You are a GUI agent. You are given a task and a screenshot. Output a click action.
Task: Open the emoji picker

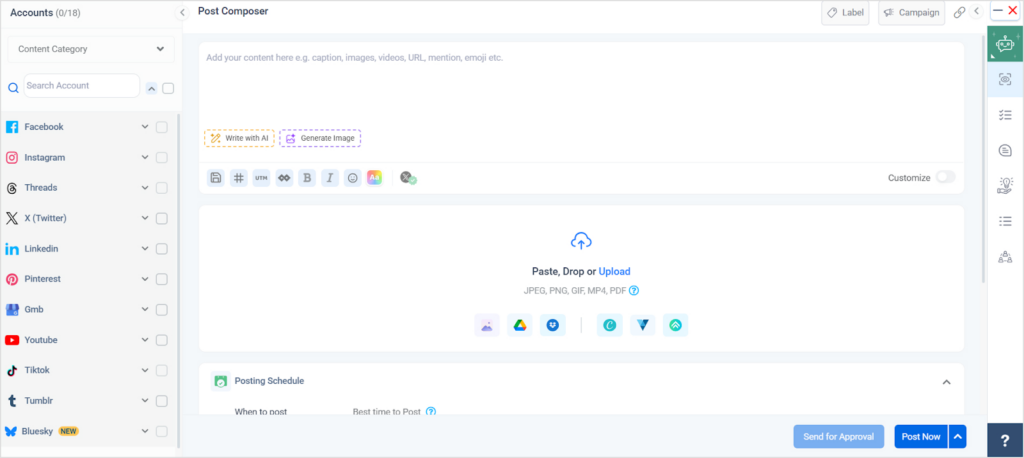coord(353,178)
